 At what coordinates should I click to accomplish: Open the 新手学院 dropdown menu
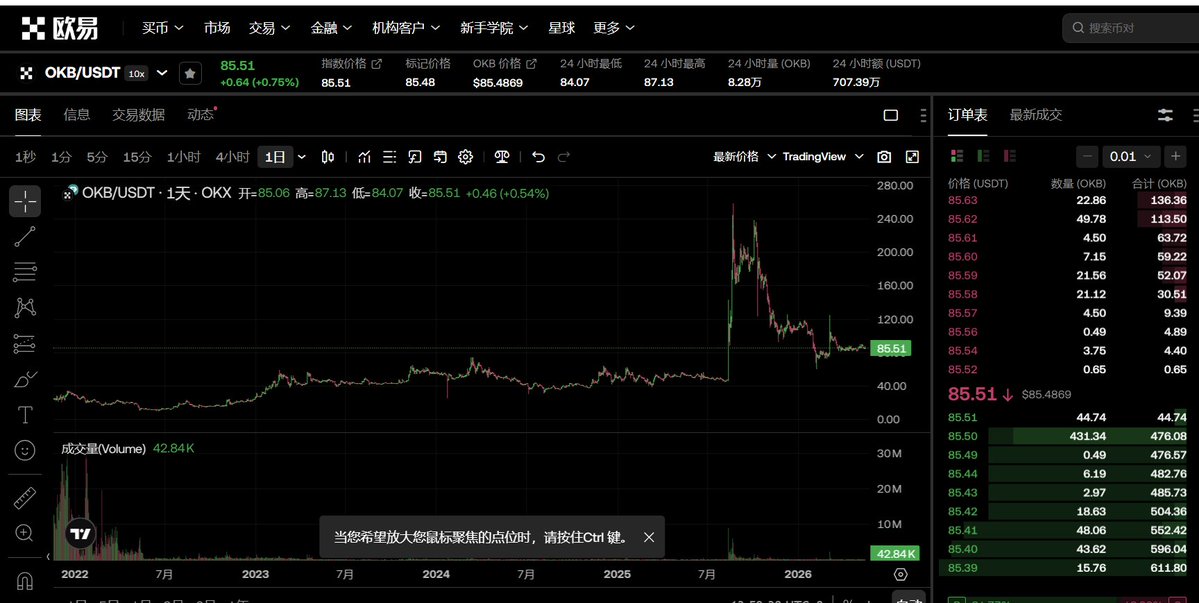click(494, 28)
